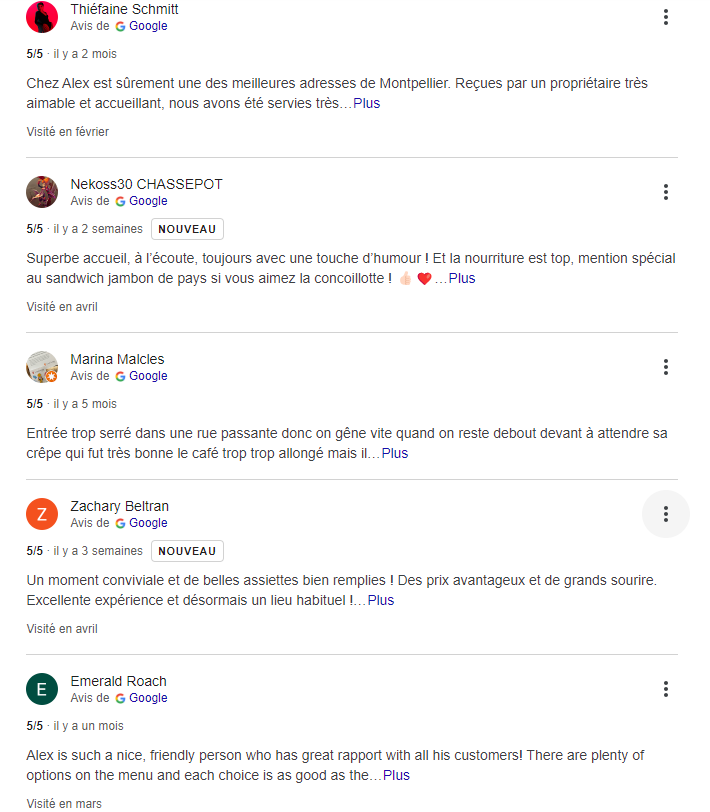The image size is (710, 812).
Task: Click Thiéfaine Schmitt's profile avatar
Action: 42,17
